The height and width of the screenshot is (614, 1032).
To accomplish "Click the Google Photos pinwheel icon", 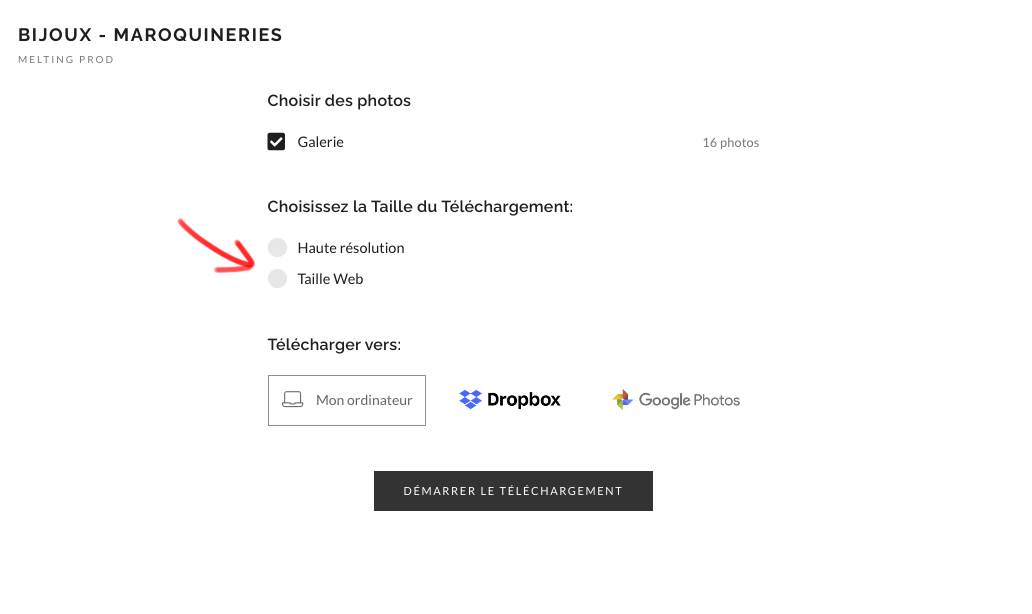I will pos(622,399).
